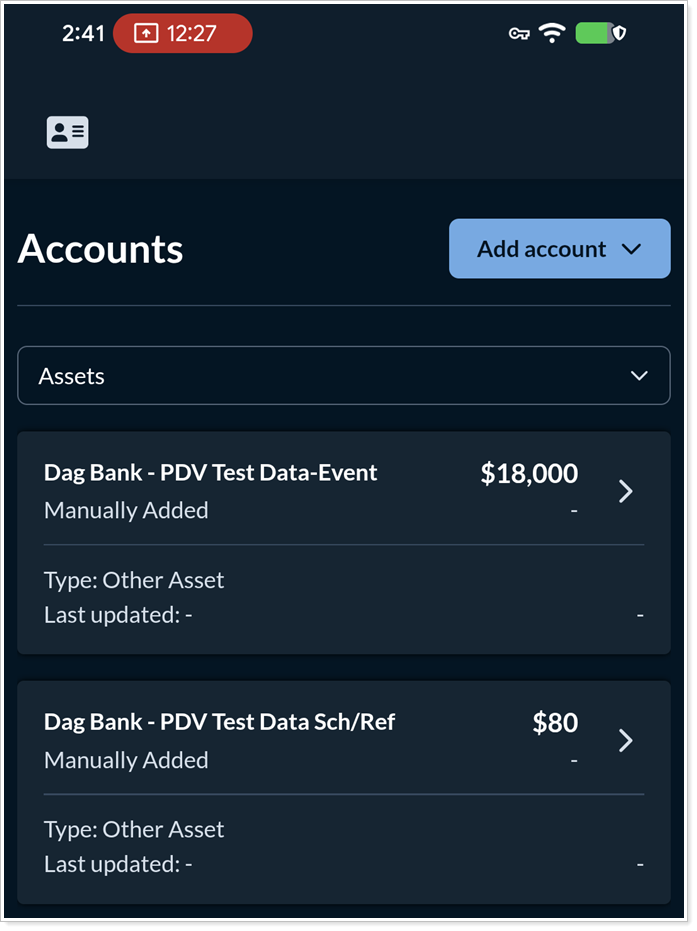This screenshot has height=931, width=697.
Task: Tap the Wi-Fi status icon
Action: (551, 33)
